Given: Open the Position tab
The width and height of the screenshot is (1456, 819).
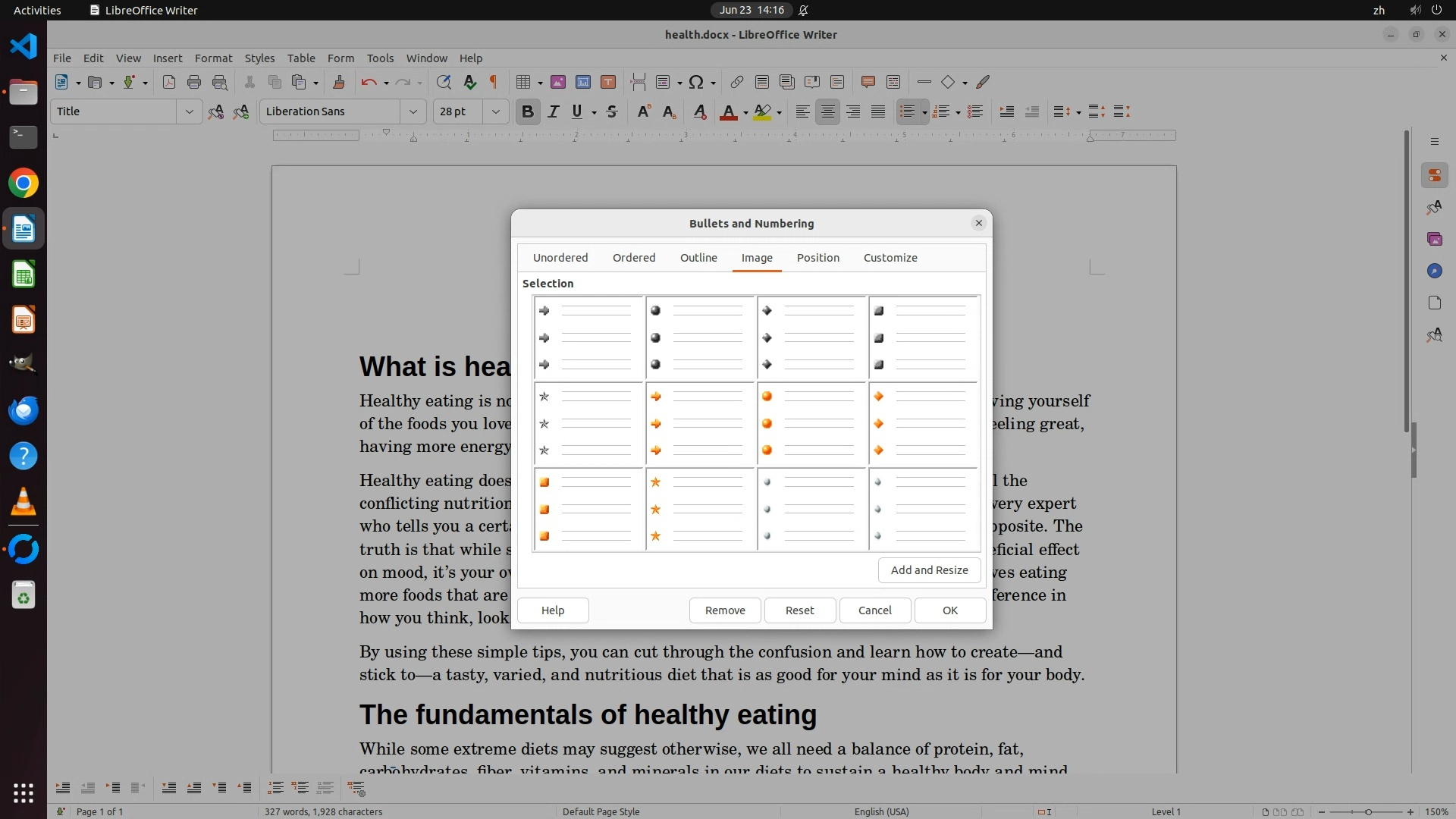Looking at the screenshot, I should 817,258.
